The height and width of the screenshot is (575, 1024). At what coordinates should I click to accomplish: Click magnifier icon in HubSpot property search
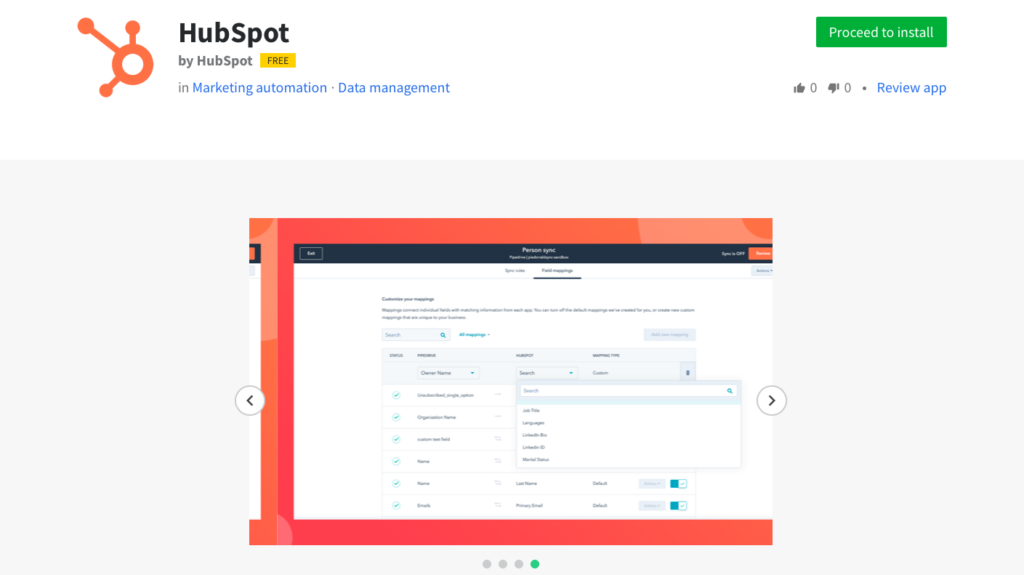click(x=730, y=391)
